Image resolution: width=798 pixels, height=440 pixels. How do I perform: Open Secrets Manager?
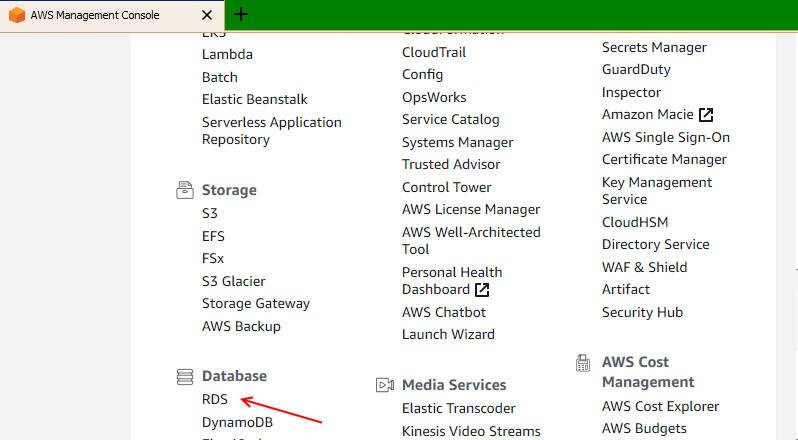[654, 47]
